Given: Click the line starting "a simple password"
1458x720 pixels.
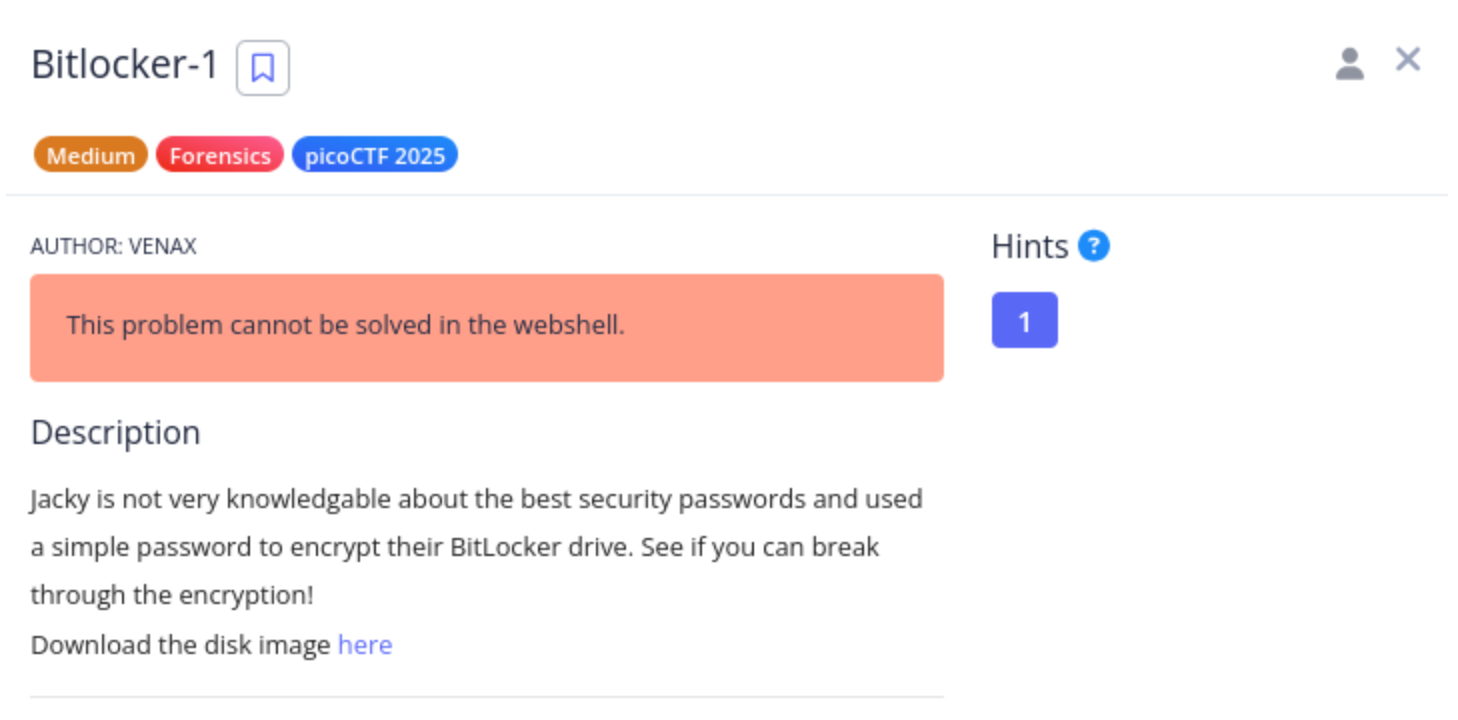Looking at the screenshot, I should pyautogui.click(x=455, y=547).
